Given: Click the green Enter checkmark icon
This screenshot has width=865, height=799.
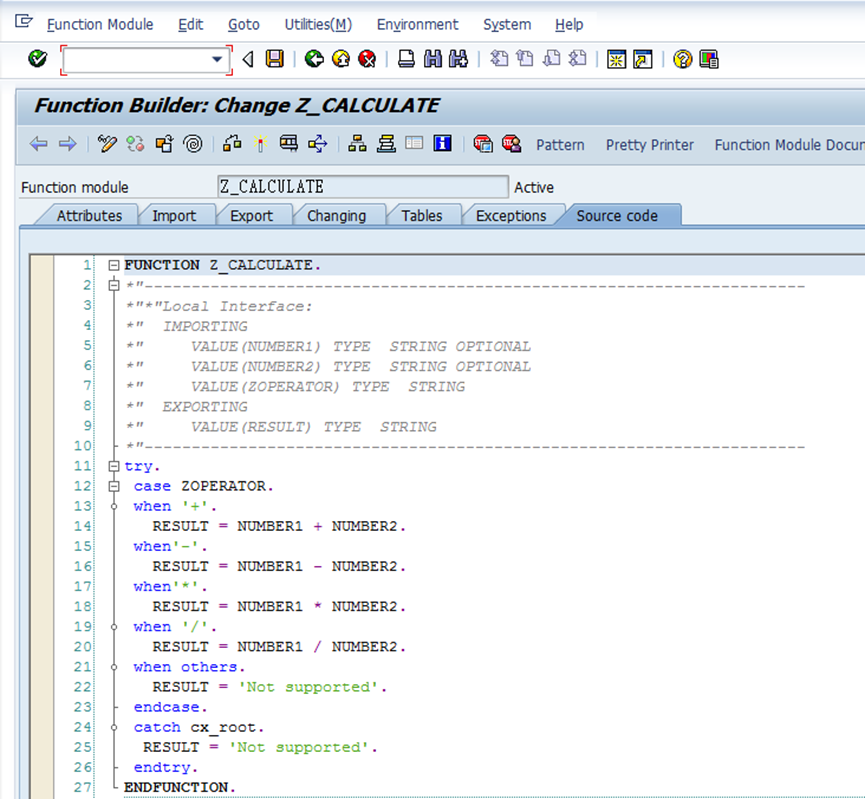Looking at the screenshot, I should pos(38,60).
